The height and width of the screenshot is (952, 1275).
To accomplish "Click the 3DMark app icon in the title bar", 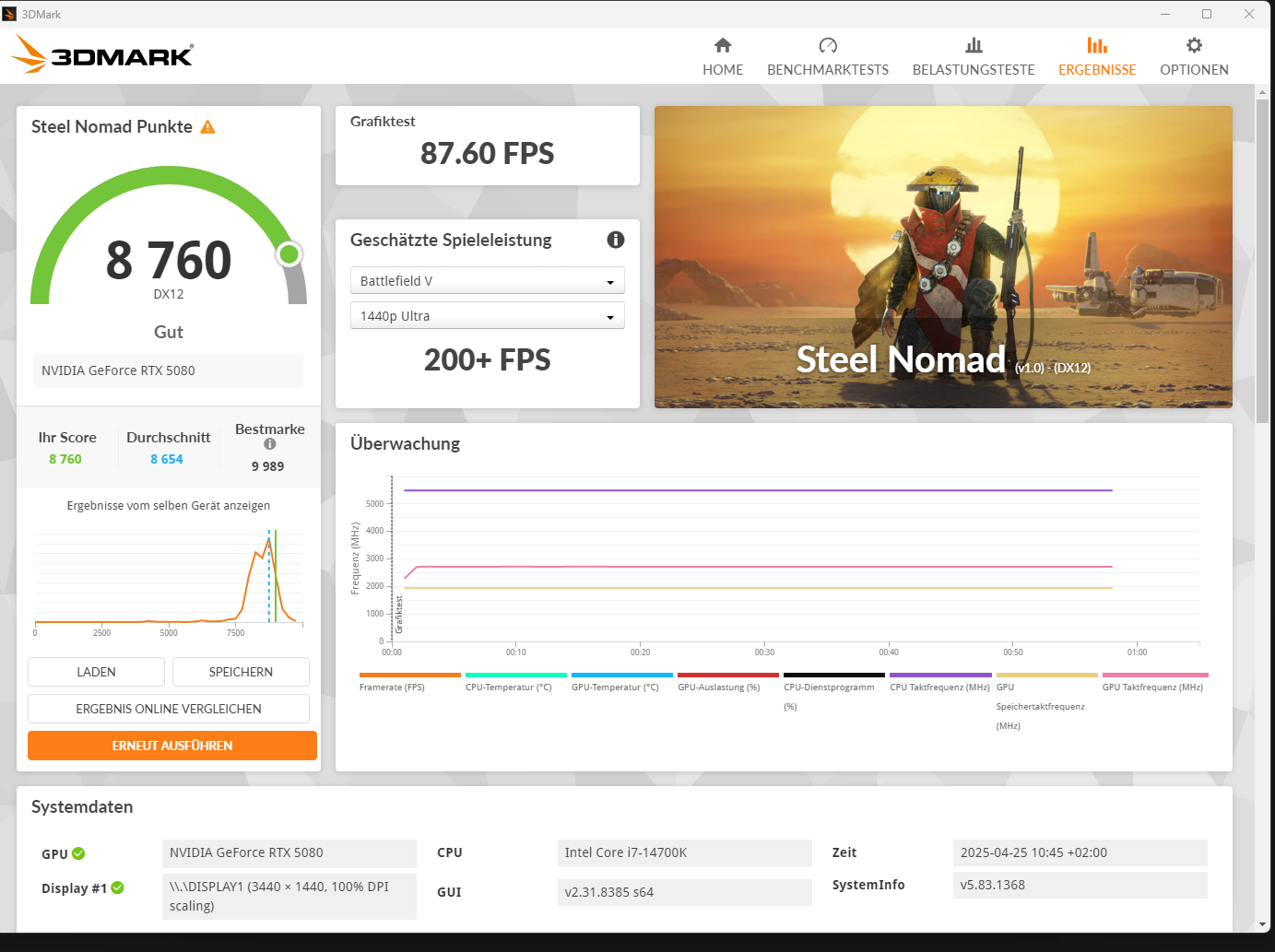I will tap(10, 14).
